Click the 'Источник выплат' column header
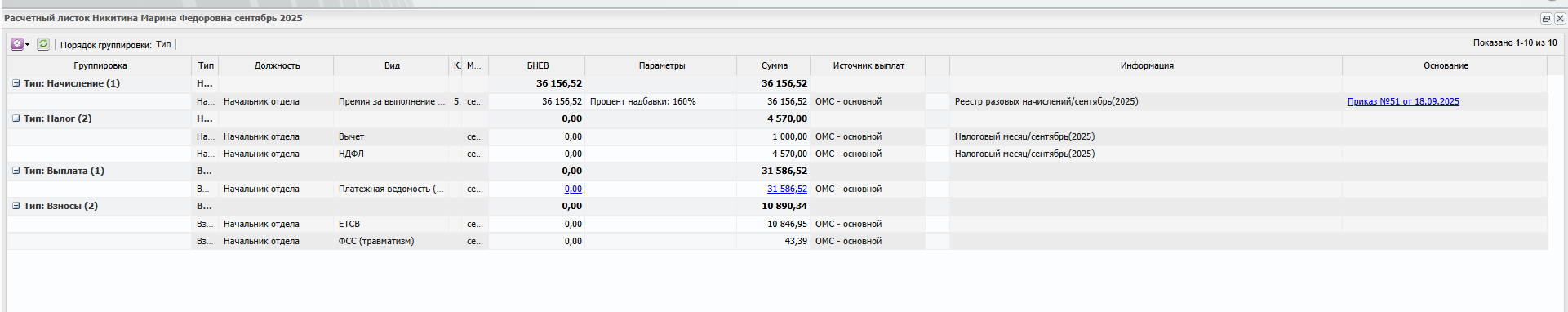This screenshot has height=312, width=1568. pos(868,65)
